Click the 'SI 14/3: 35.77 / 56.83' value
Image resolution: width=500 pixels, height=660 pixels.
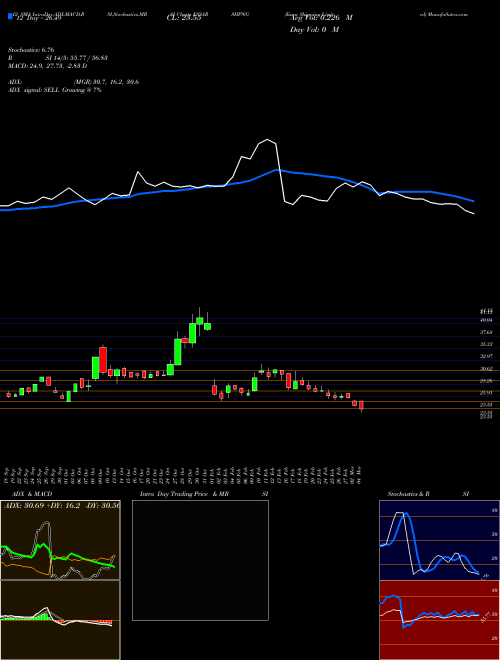pos(77,58)
